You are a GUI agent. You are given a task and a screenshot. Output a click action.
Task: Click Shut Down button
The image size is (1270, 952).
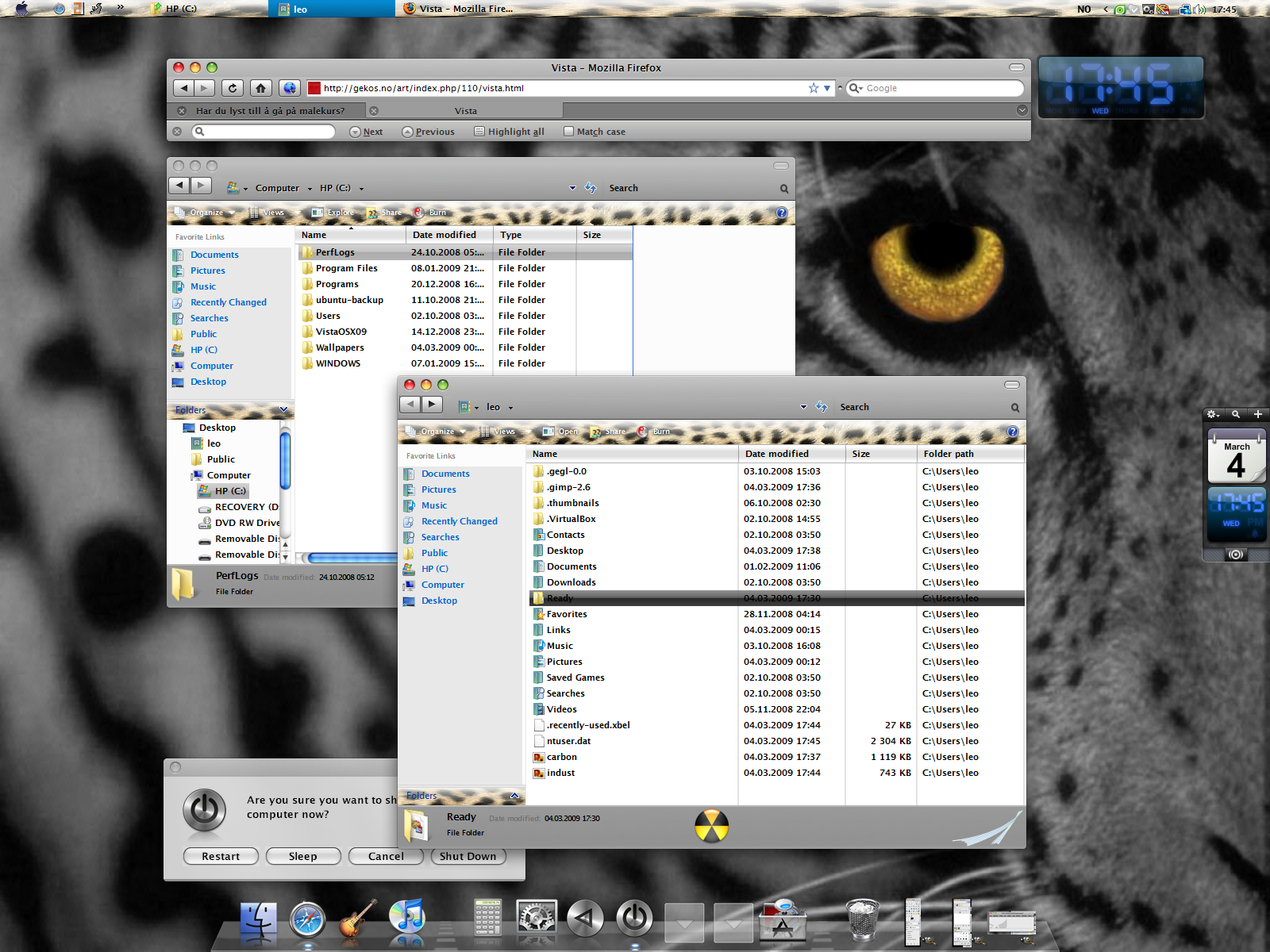click(x=468, y=856)
